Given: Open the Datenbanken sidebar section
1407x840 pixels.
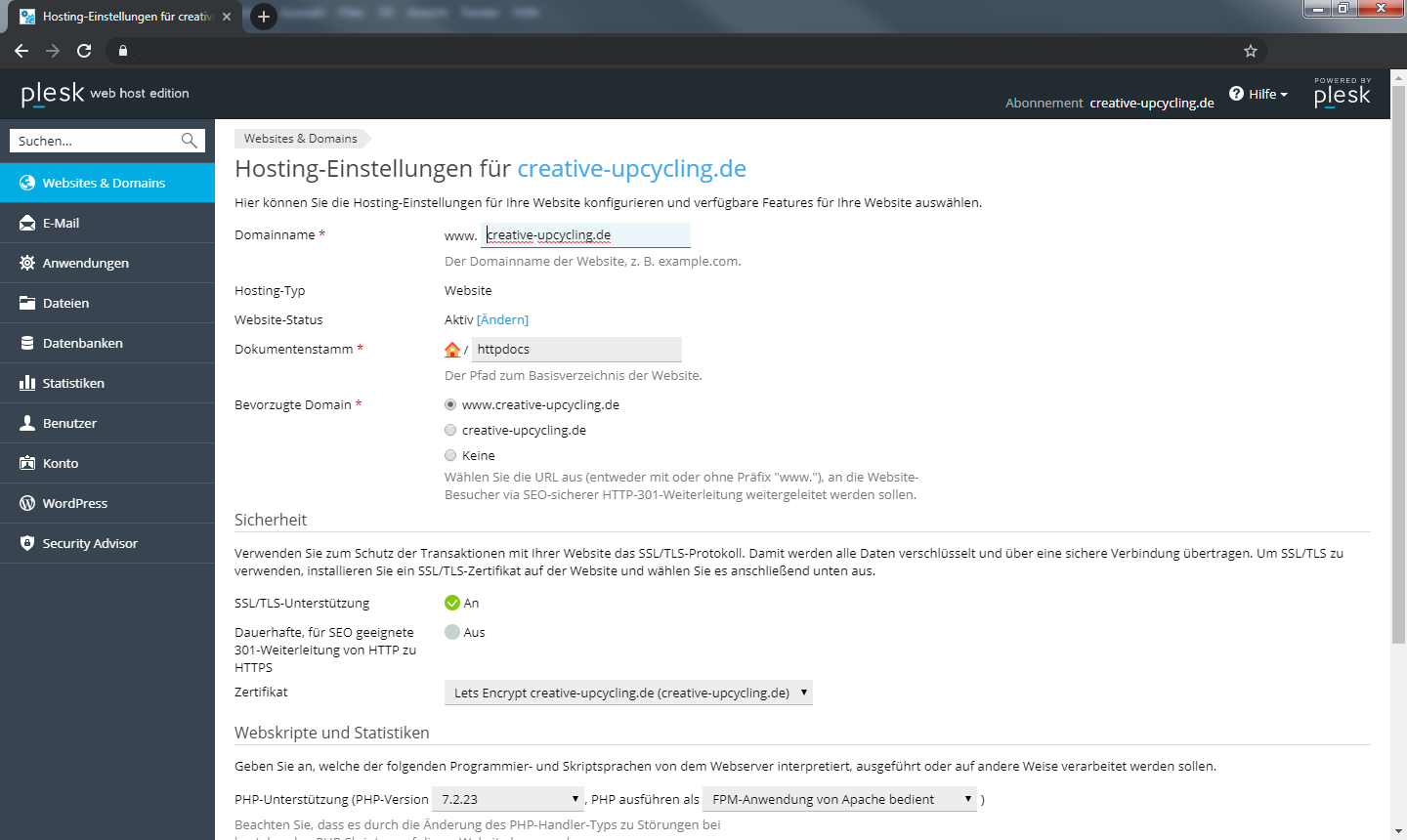Looking at the screenshot, I should pyautogui.click(x=107, y=343).
